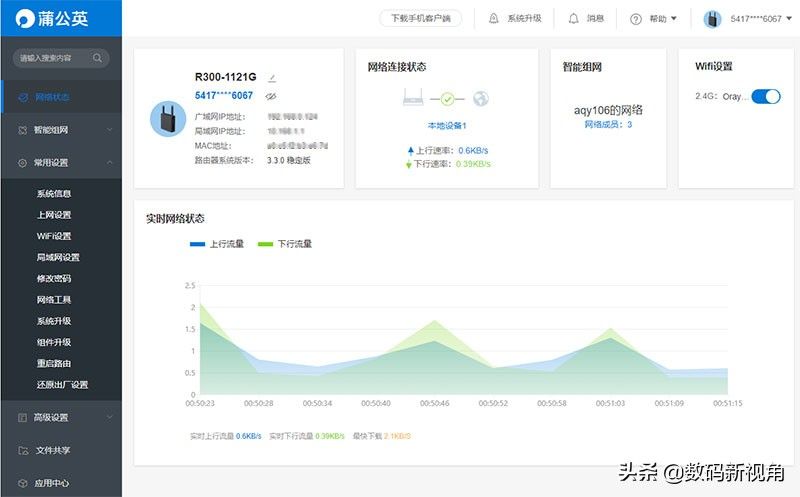Click the 文件共享 folder icon
800x497 pixels.
(x=23, y=450)
